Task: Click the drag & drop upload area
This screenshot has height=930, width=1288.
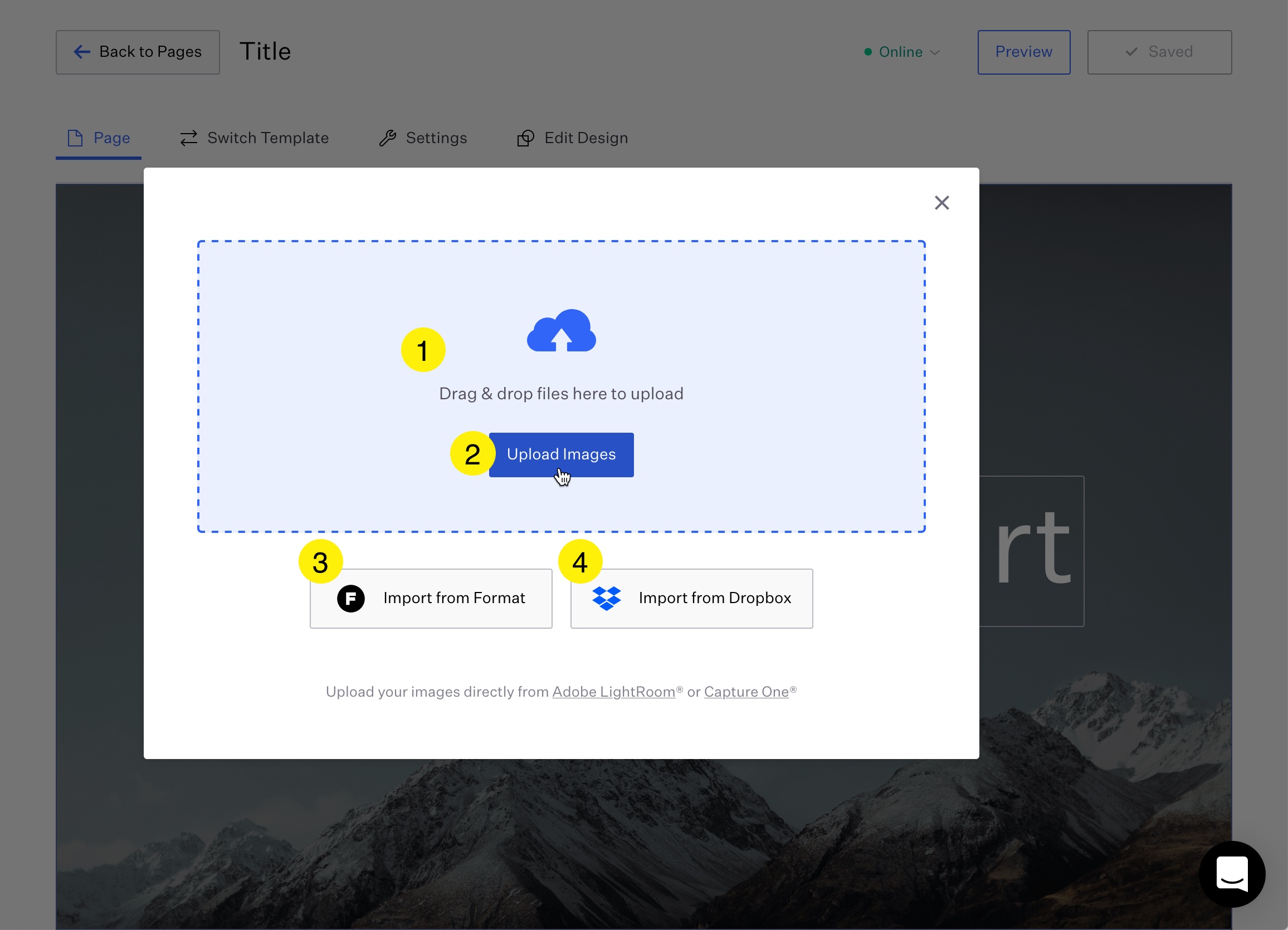Action: click(x=561, y=386)
